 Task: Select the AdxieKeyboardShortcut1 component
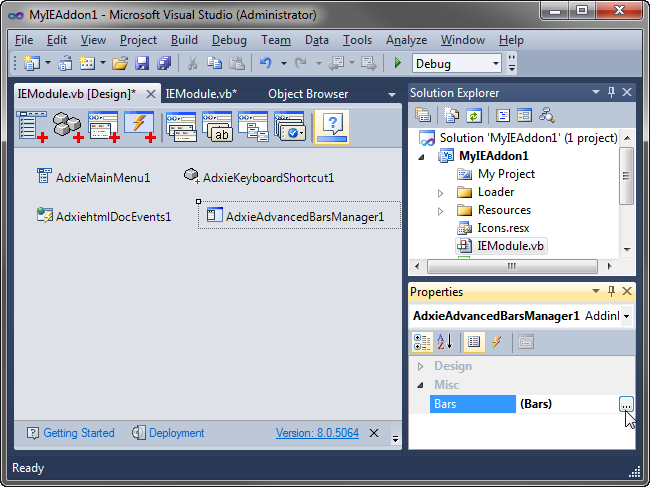pyautogui.click(x=259, y=177)
